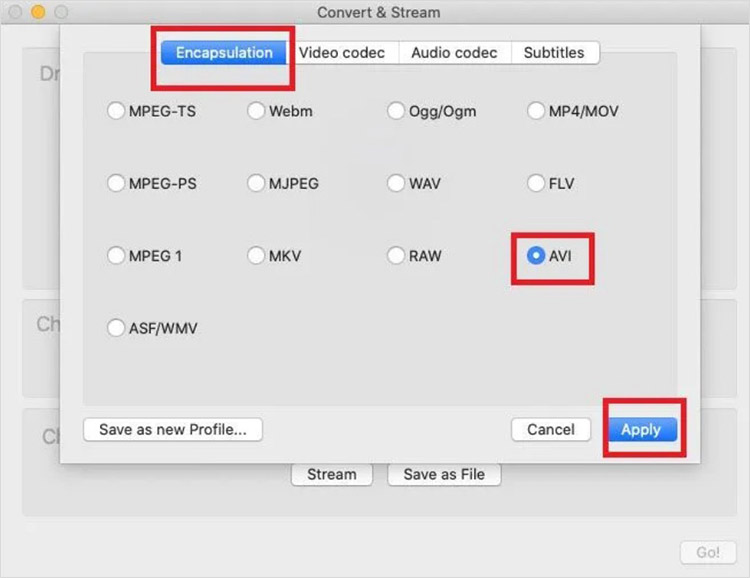Click the Save as File button
Viewport: 750px width, 578px height.
pyautogui.click(x=444, y=474)
